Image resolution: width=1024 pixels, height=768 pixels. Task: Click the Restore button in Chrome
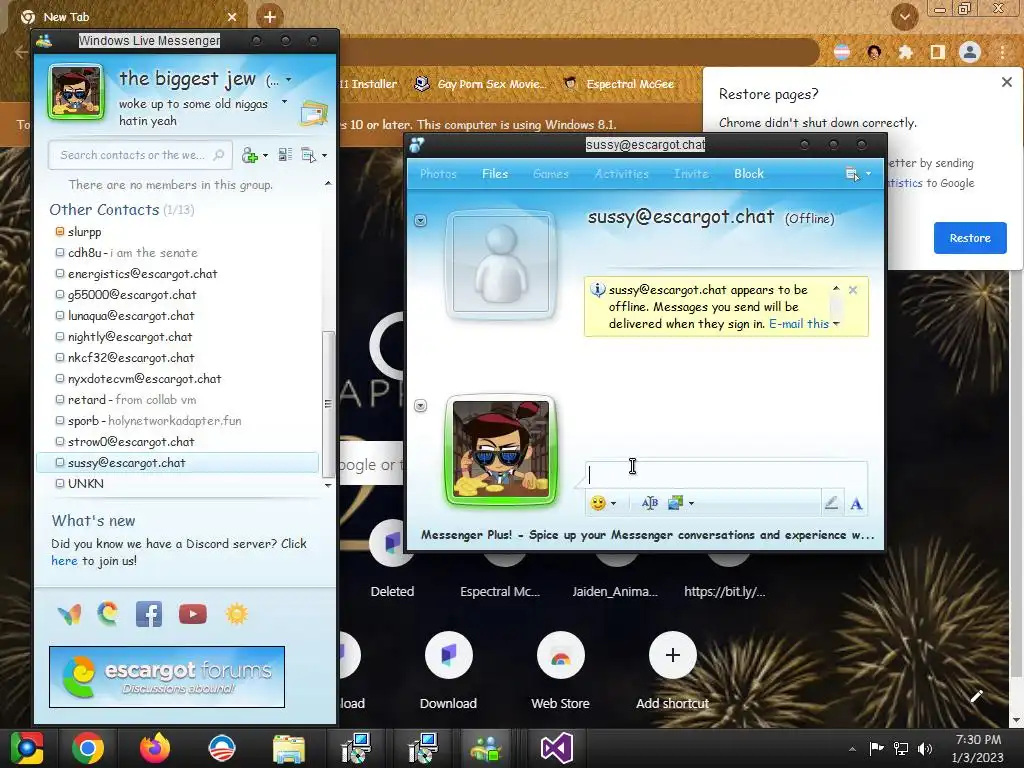(x=970, y=238)
